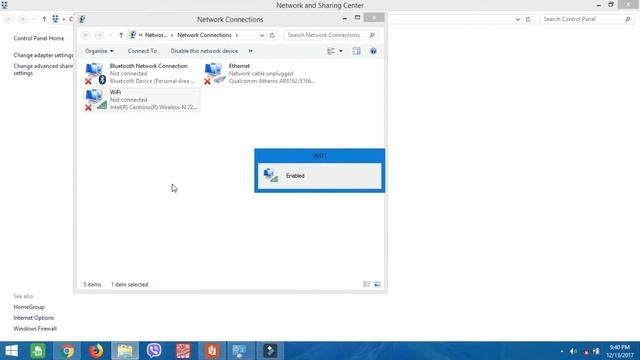The image size is (640, 360).
Task: Open Windows Firewall link
Action: [35, 329]
